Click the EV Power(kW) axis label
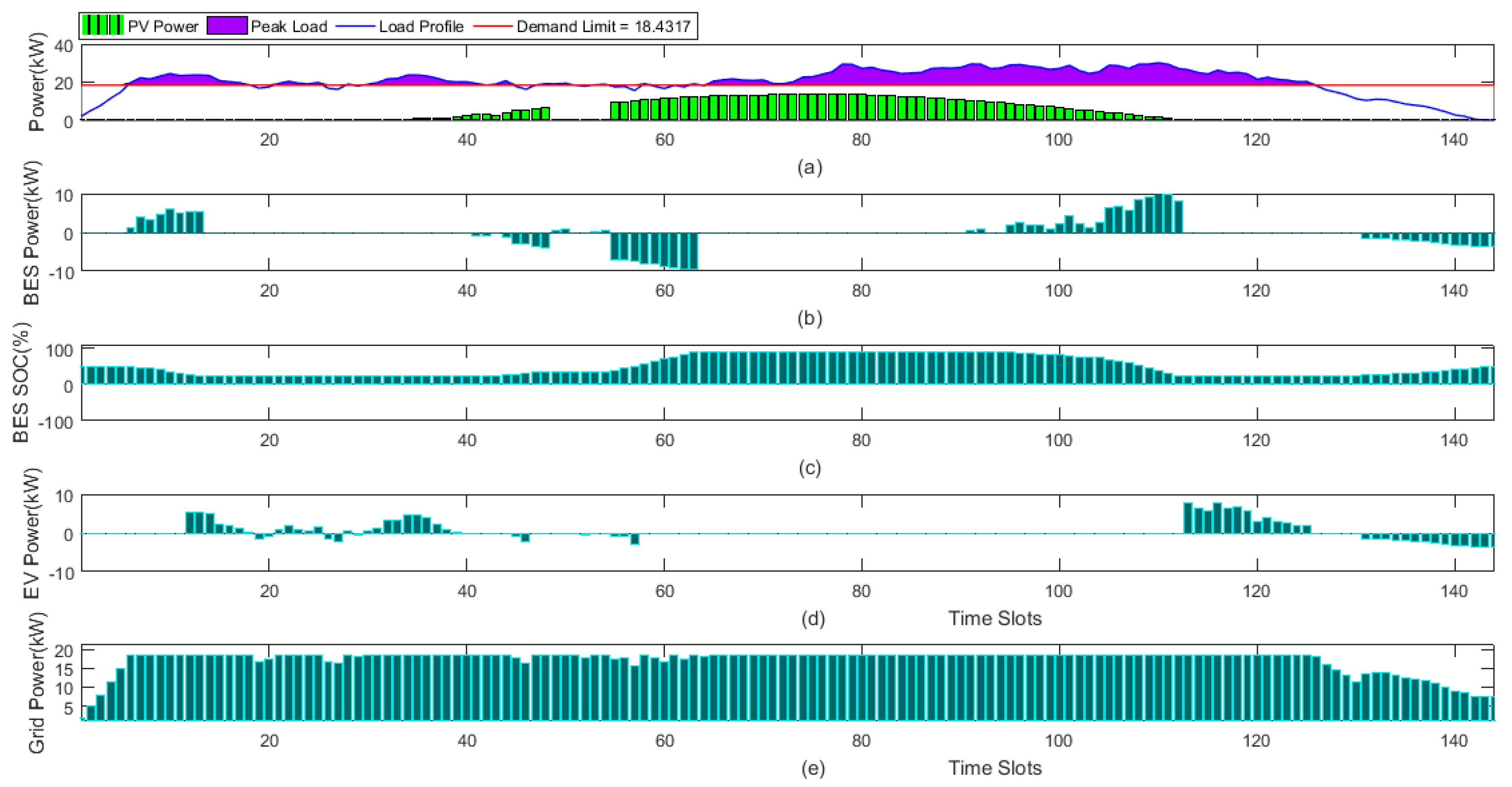The width and height of the screenshot is (1512, 787). (x=31, y=533)
